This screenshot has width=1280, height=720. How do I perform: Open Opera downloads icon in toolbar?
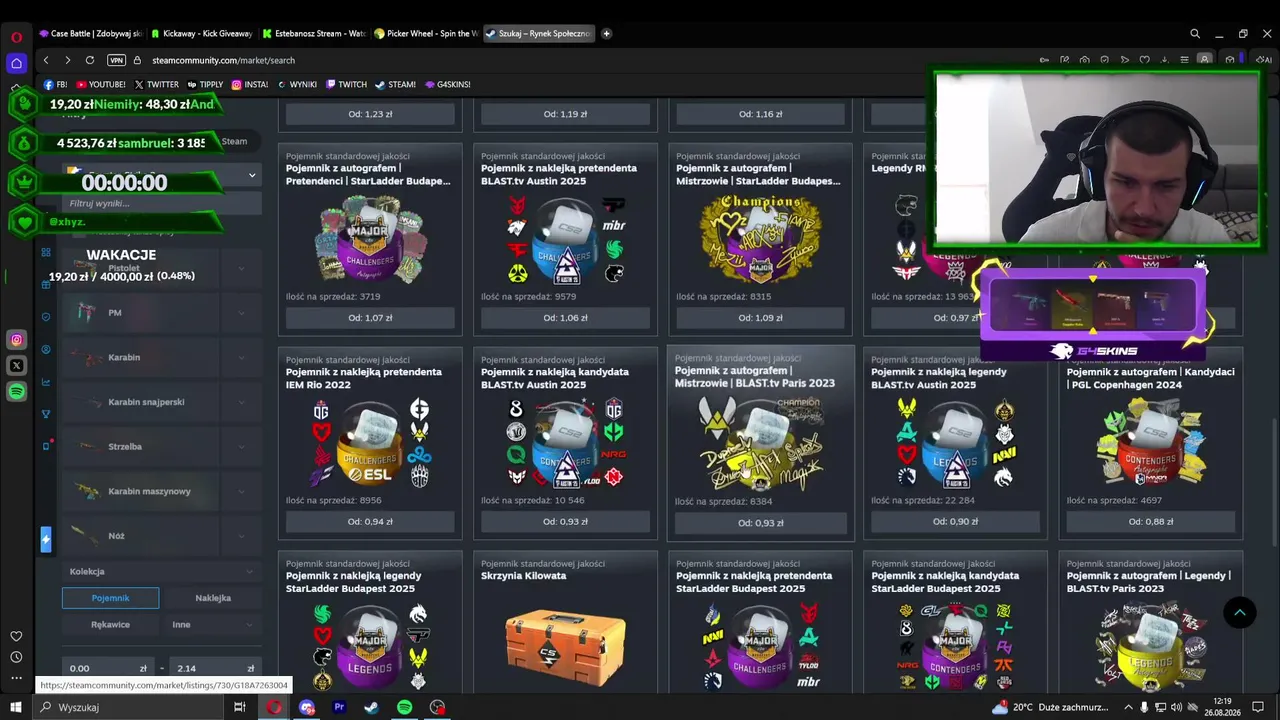[1164, 60]
